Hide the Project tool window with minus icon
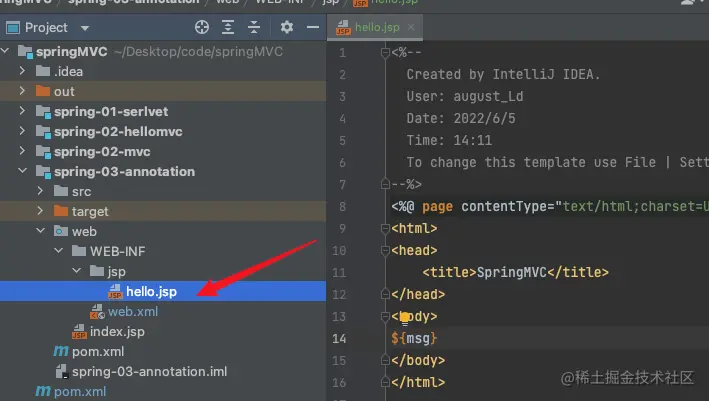 coord(312,28)
